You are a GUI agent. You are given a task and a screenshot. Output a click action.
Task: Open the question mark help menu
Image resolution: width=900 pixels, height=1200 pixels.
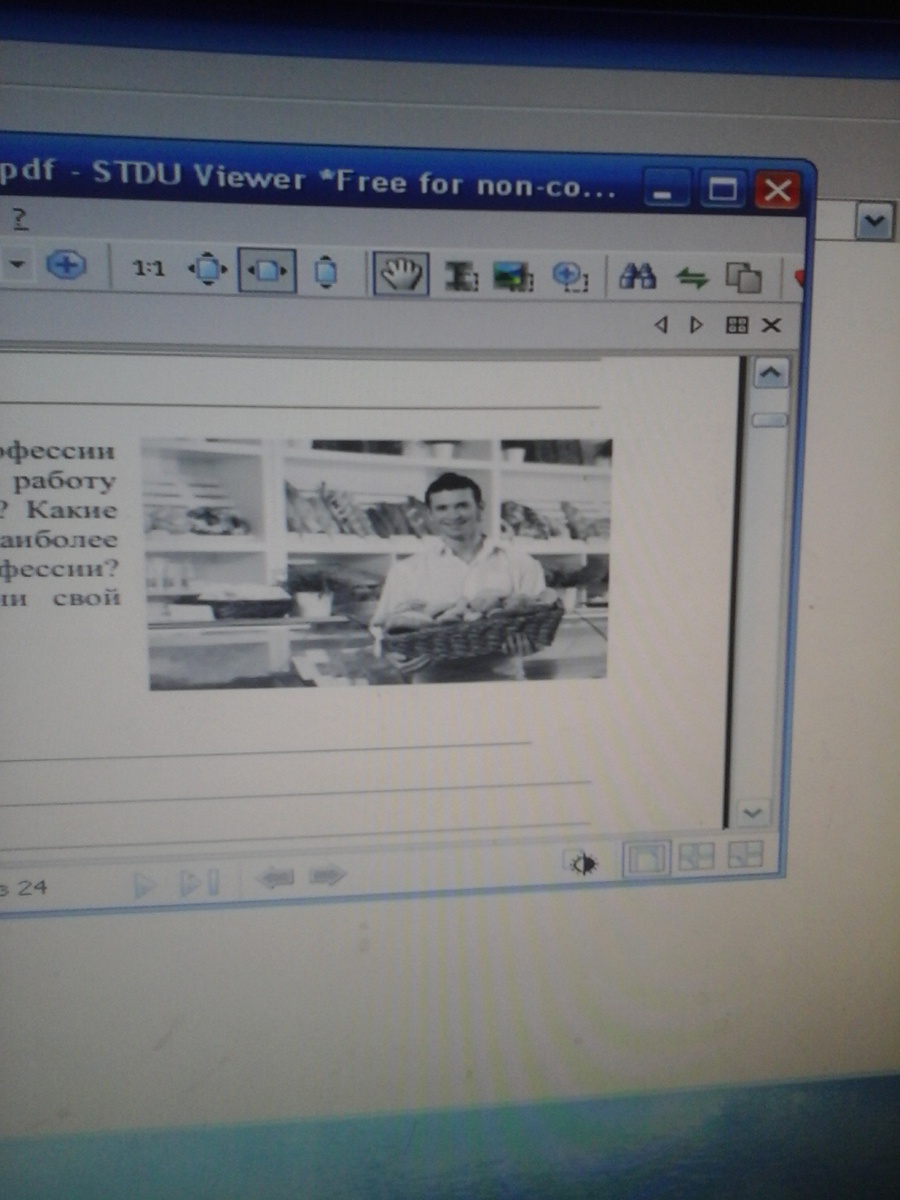point(19,218)
